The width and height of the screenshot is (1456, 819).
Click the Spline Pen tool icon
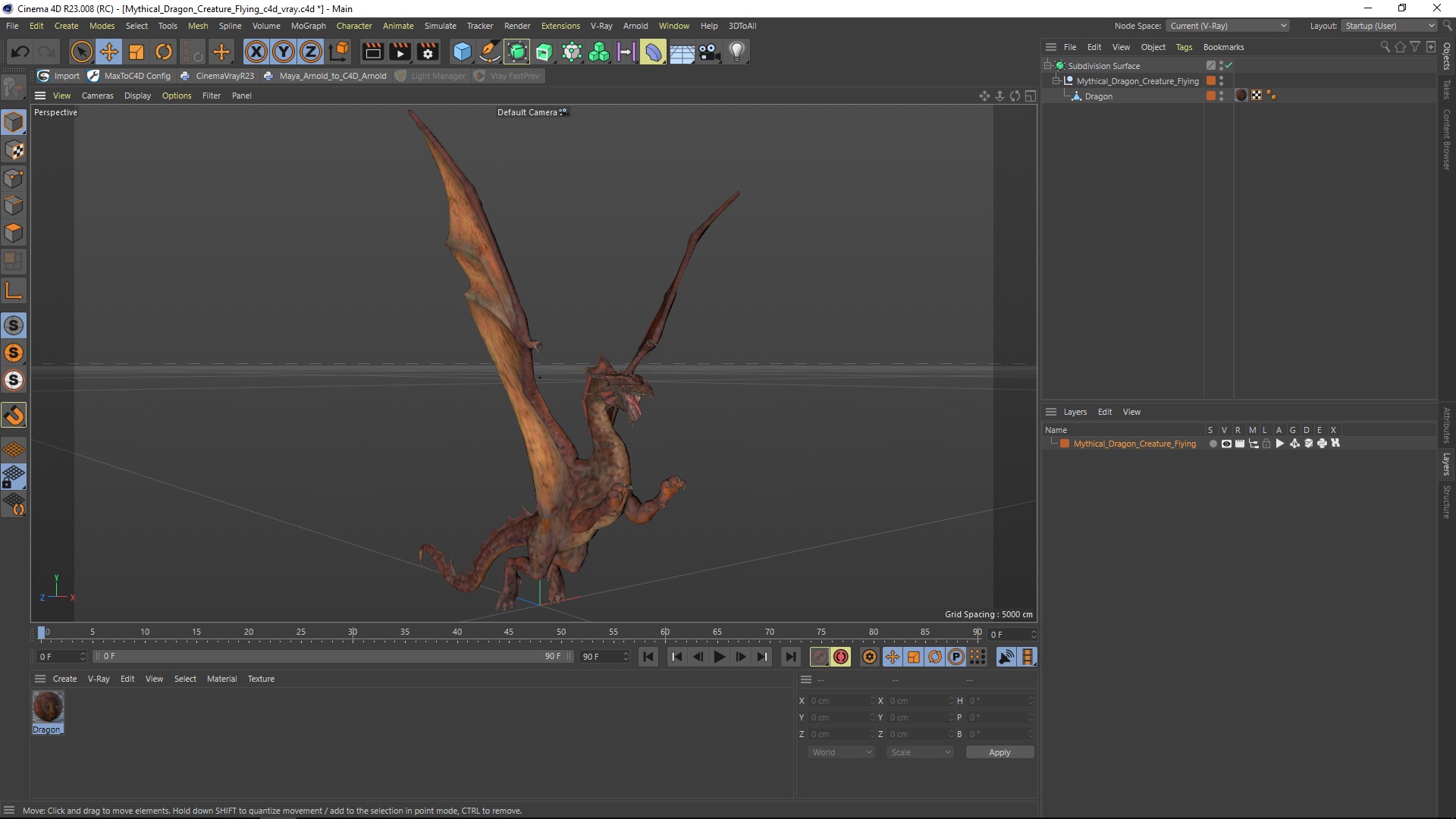point(490,52)
